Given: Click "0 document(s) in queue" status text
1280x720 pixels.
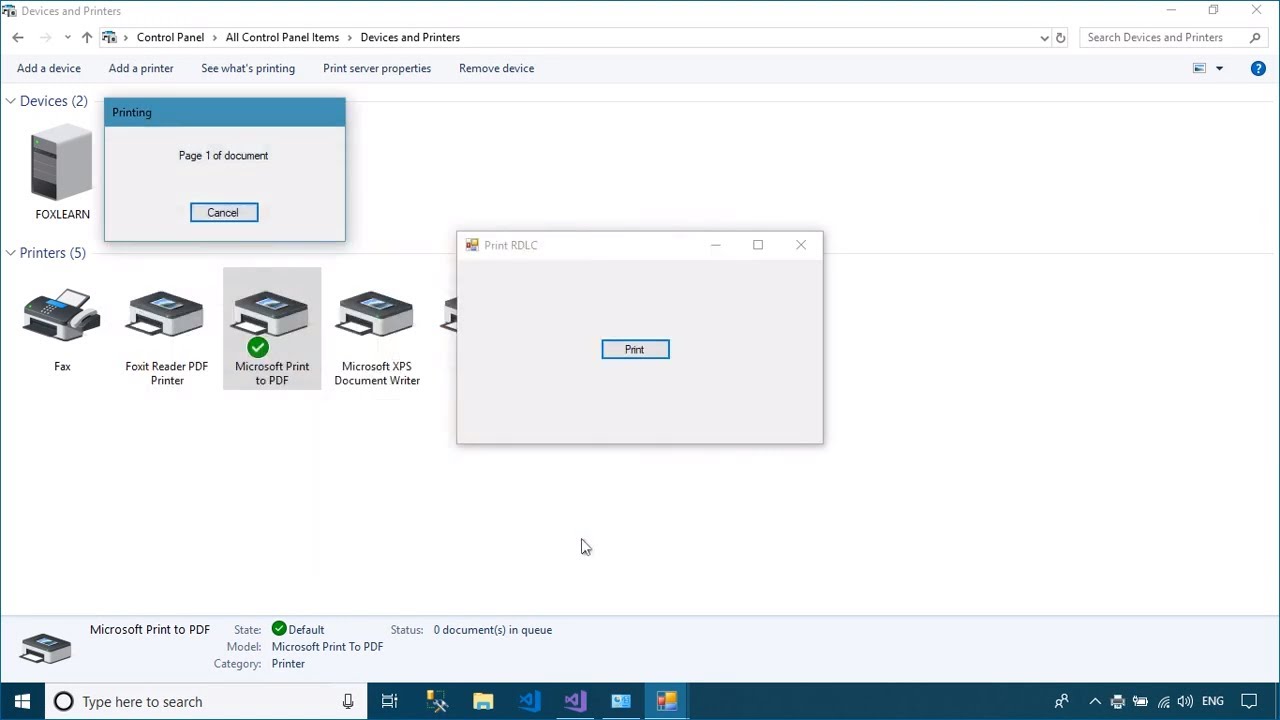Looking at the screenshot, I should click(x=492, y=630).
